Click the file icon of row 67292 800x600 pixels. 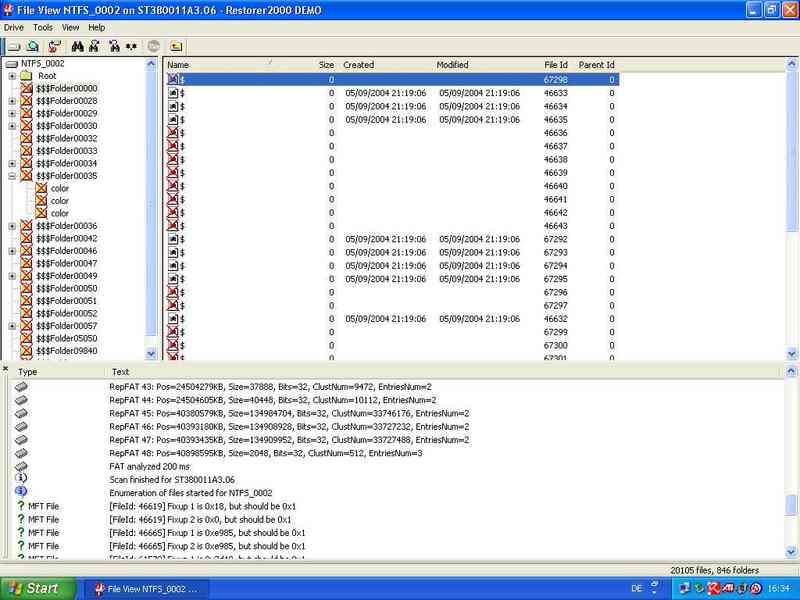[173, 239]
